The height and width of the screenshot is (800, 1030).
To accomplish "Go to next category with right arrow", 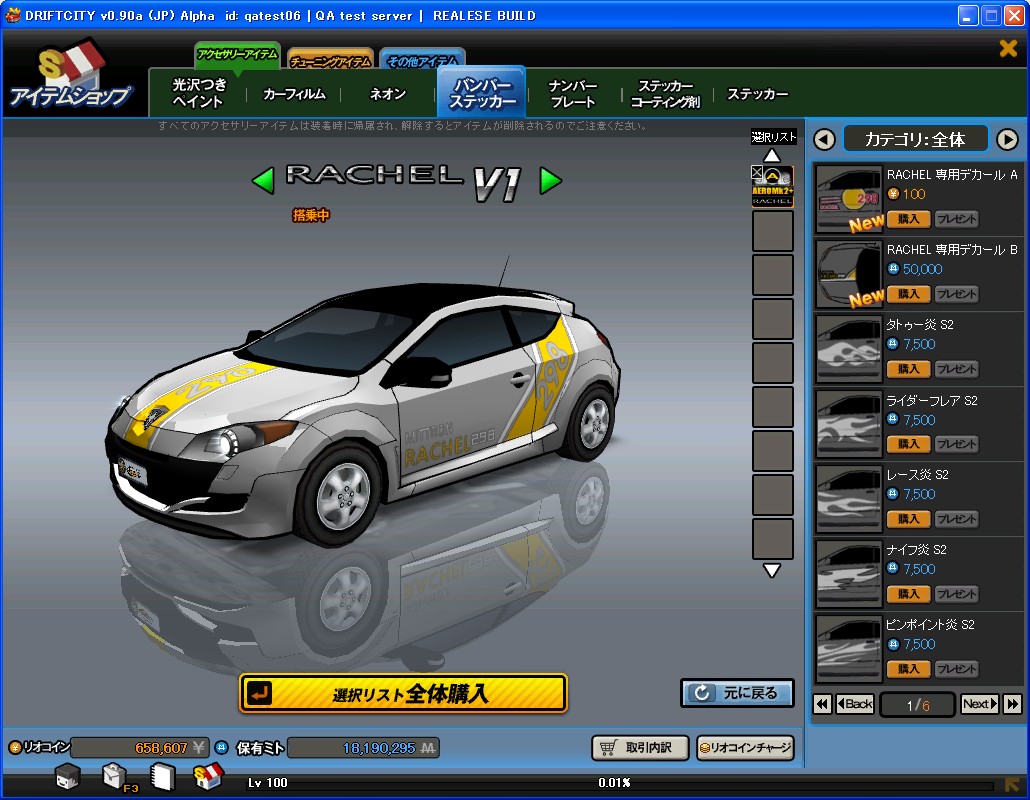I will (1007, 139).
